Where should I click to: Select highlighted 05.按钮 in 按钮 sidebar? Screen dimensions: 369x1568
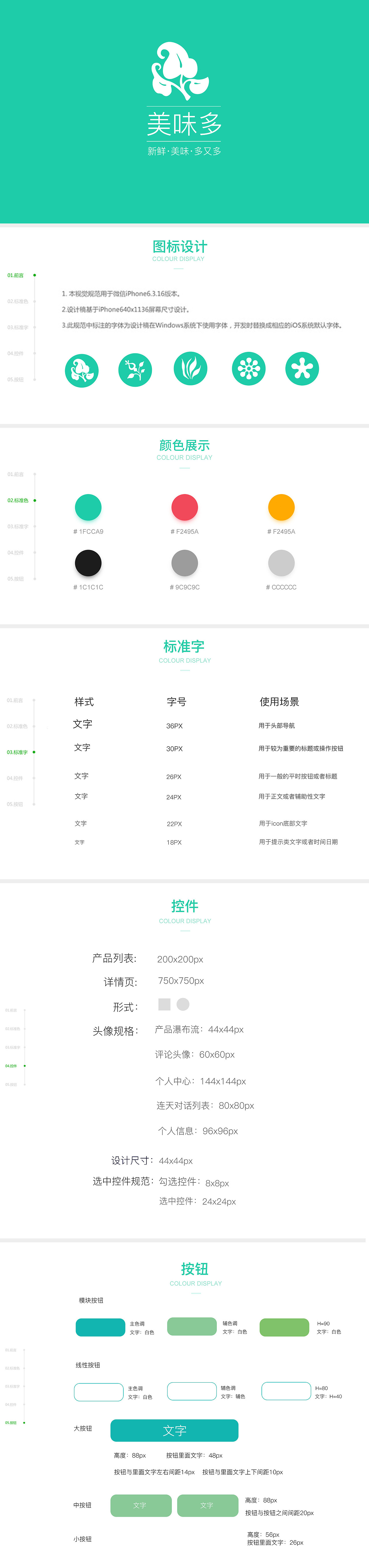tap(11, 1423)
